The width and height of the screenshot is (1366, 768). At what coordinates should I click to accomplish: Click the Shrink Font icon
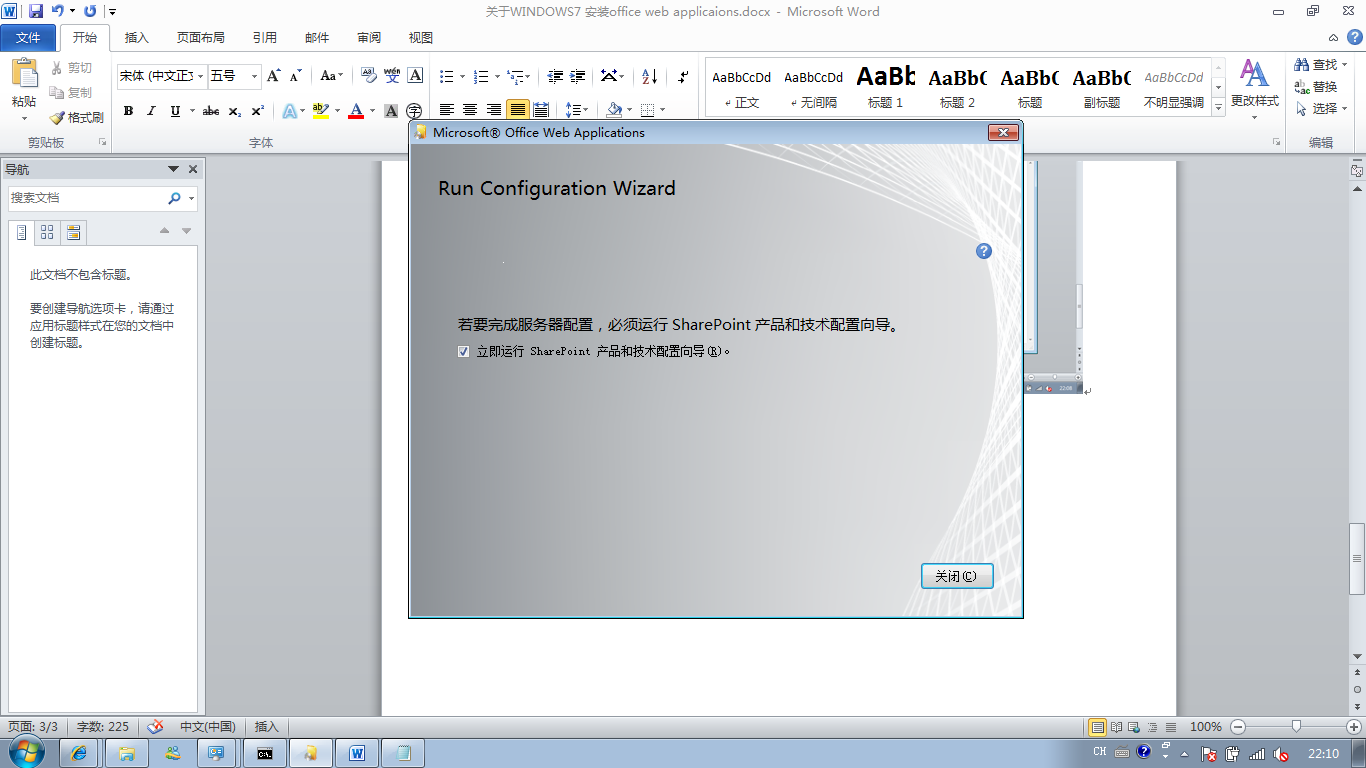click(x=295, y=76)
